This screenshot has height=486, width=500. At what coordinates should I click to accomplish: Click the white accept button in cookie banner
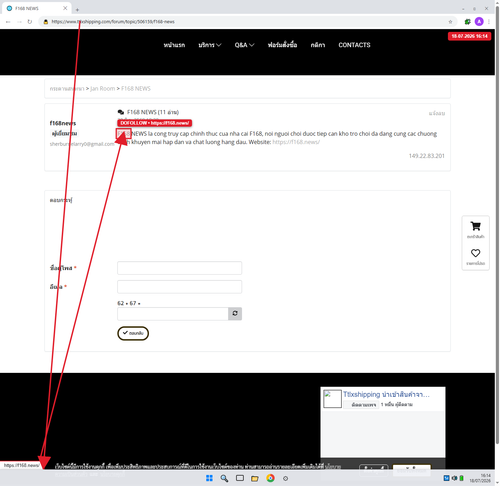click(x=412, y=469)
